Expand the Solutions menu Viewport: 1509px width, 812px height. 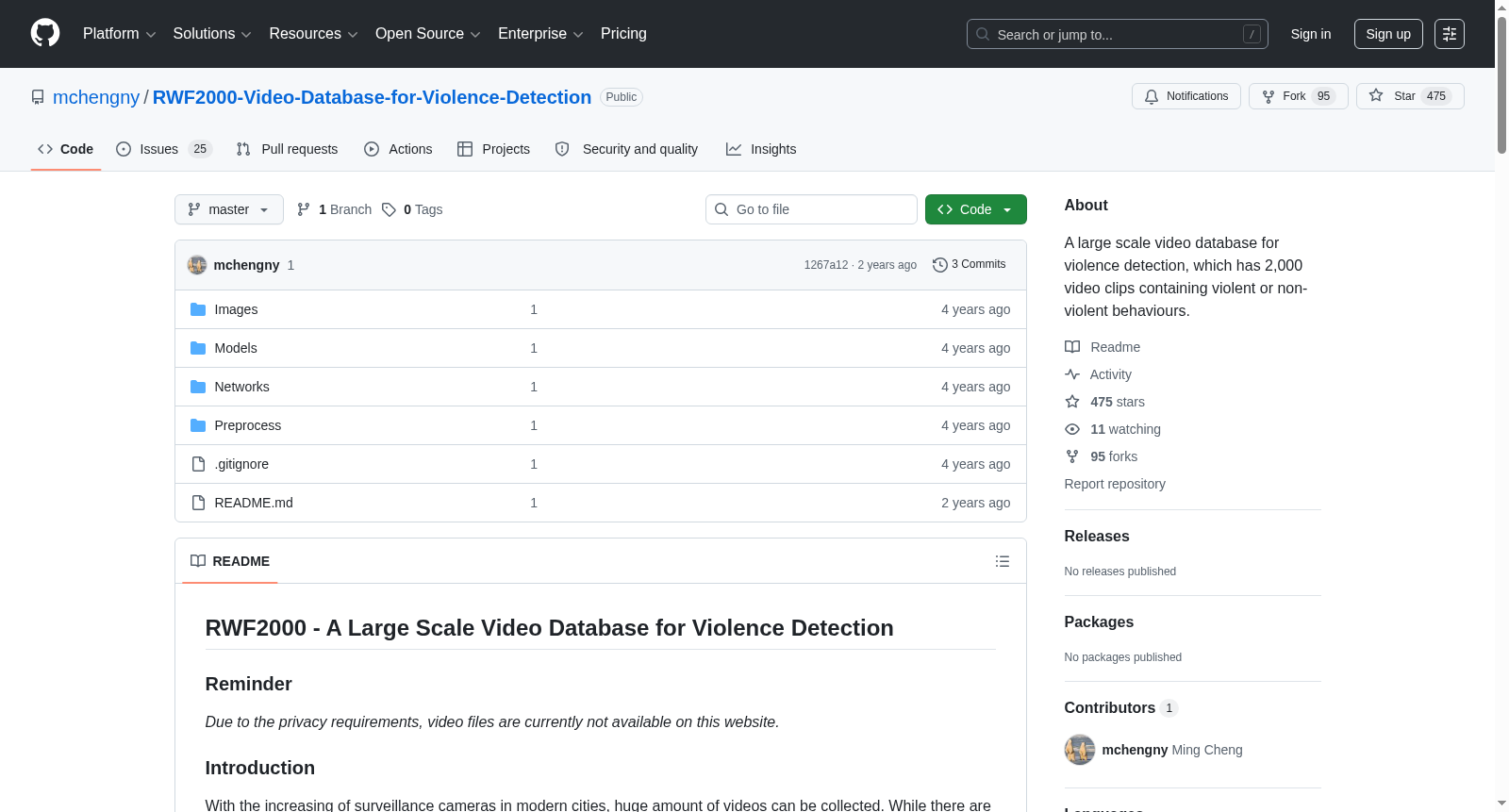point(212,34)
